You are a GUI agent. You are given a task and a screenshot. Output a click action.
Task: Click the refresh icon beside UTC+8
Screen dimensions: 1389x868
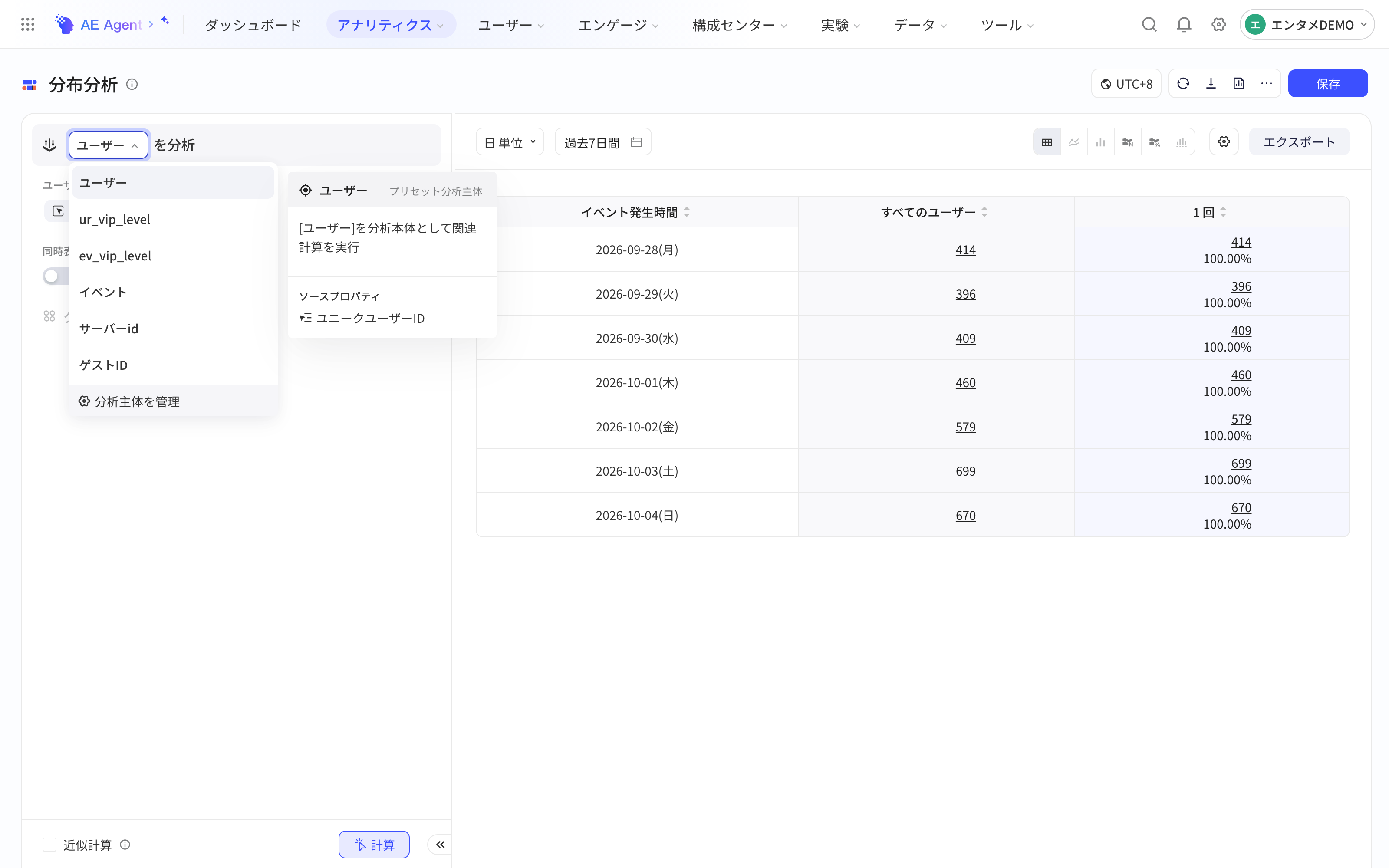click(1183, 84)
